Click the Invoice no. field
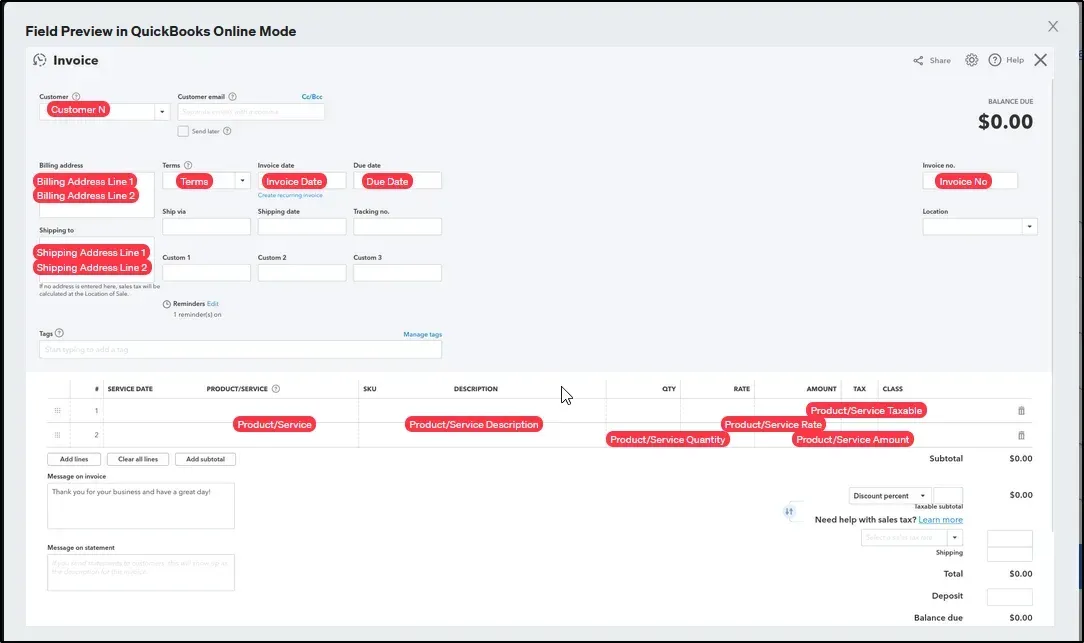The image size is (1084, 643). pyautogui.click(x=970, y=181)
